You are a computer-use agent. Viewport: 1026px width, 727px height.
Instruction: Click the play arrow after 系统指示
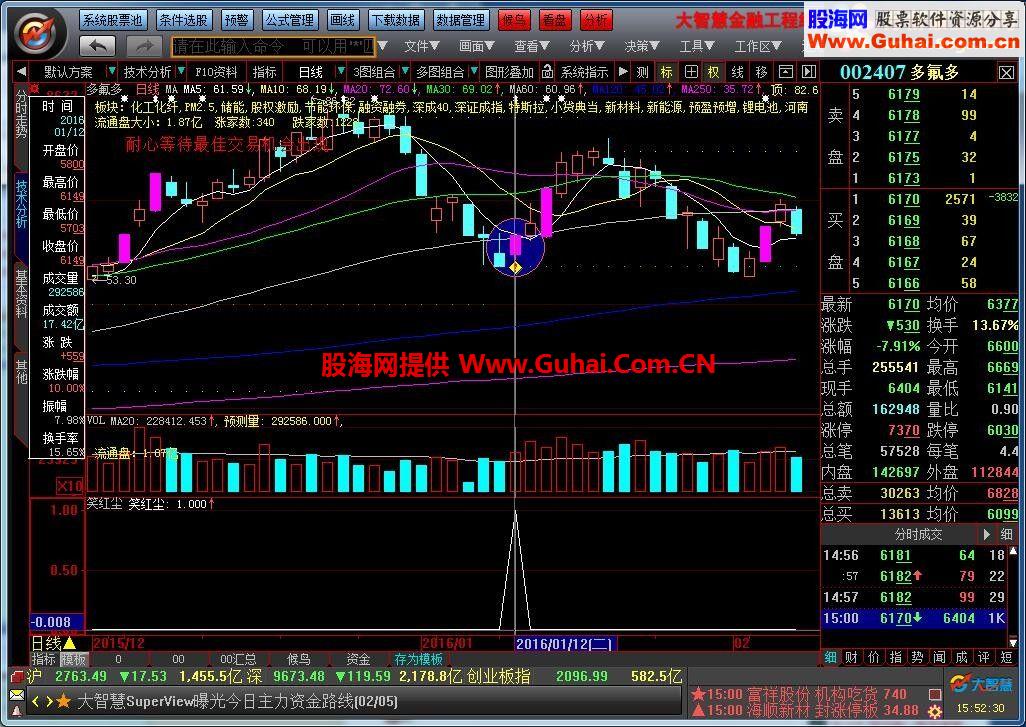tap(623, 71)
